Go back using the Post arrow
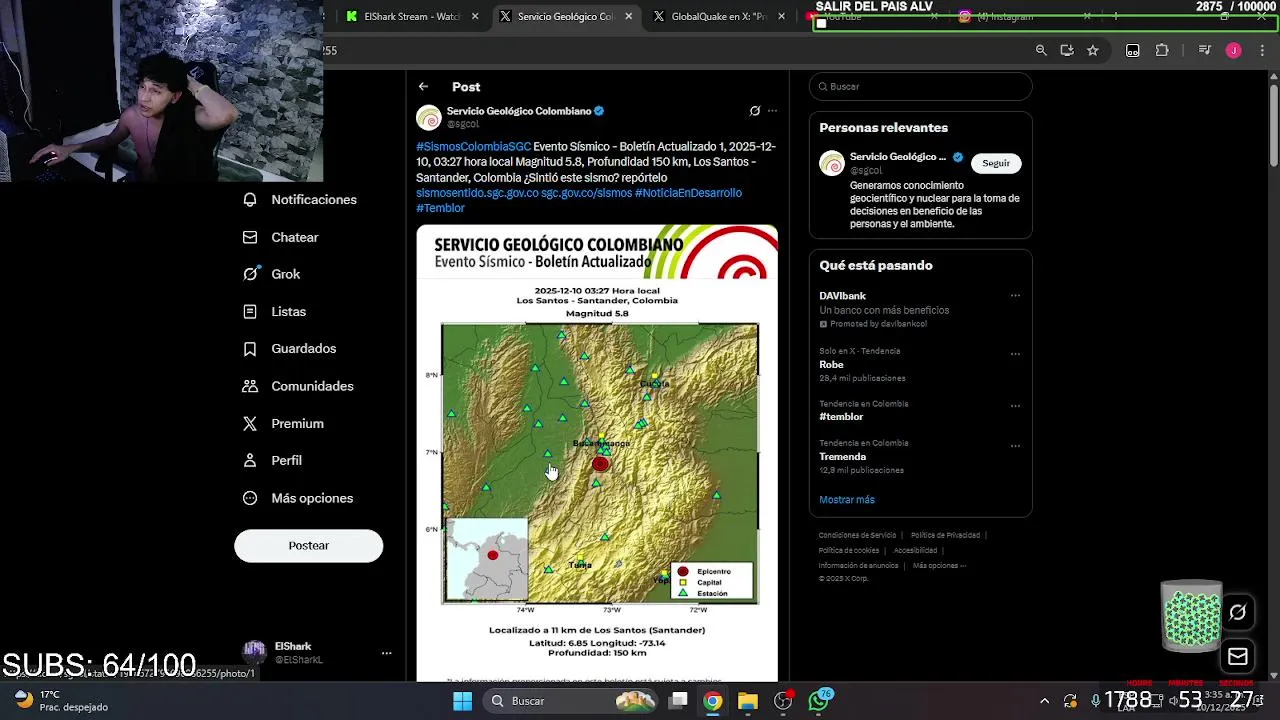 coord(423,87)
